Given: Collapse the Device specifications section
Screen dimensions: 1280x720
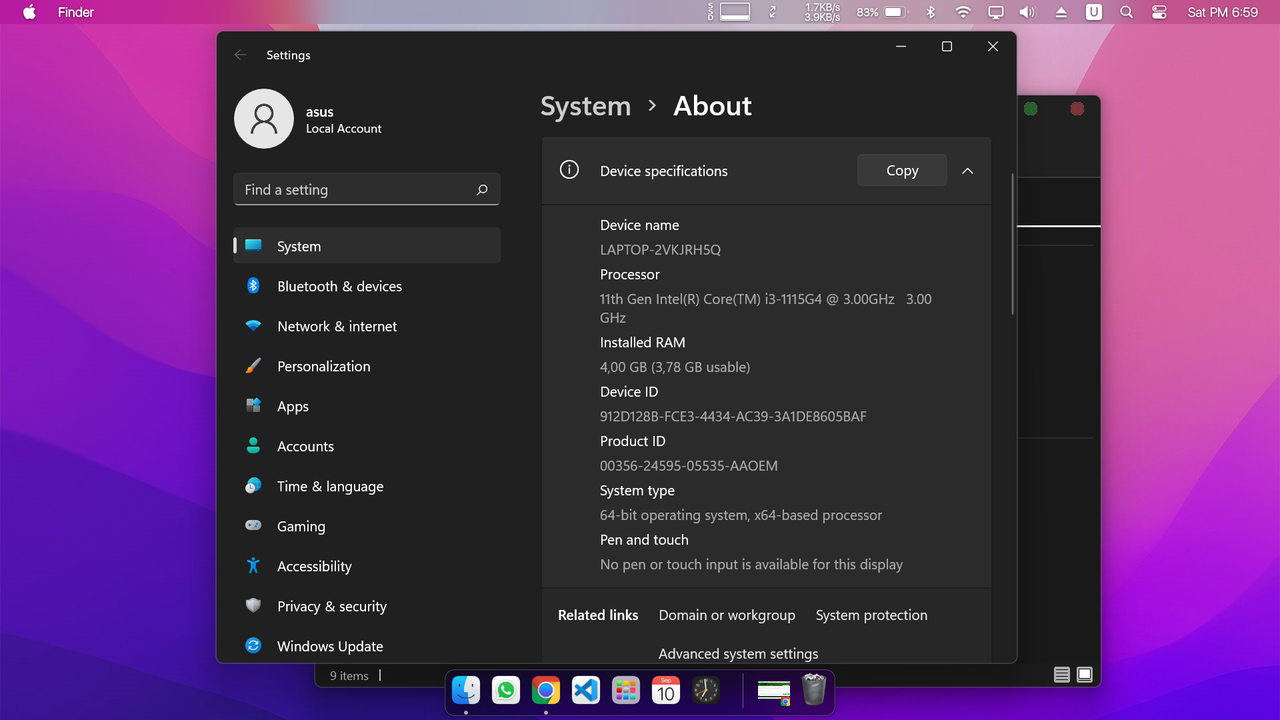Looking at the screenshot, I should (x=967, y=171).
